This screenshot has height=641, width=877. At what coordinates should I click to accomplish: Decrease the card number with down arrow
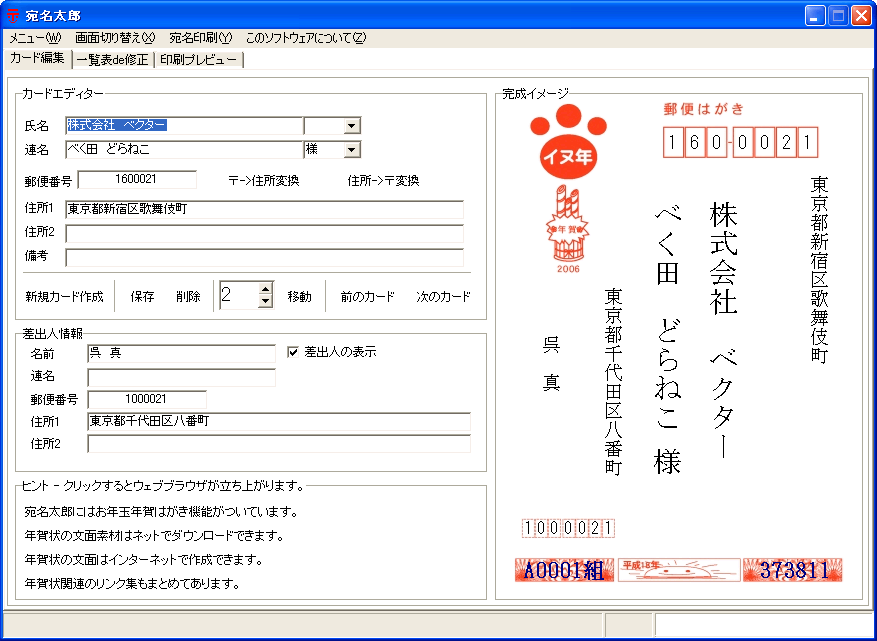click(x=266, y=301)
